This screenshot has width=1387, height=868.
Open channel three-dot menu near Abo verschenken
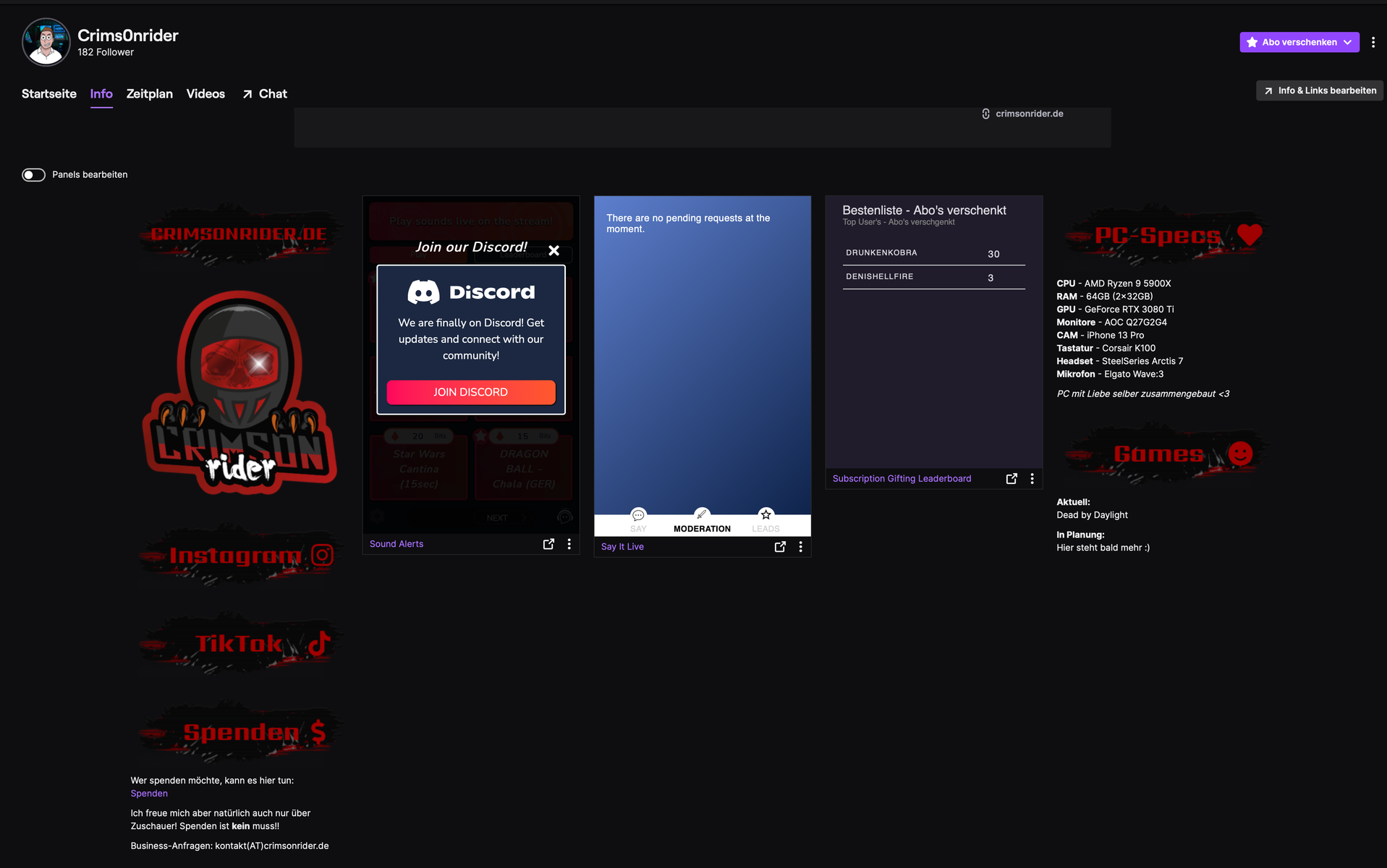pos(1373,43)
